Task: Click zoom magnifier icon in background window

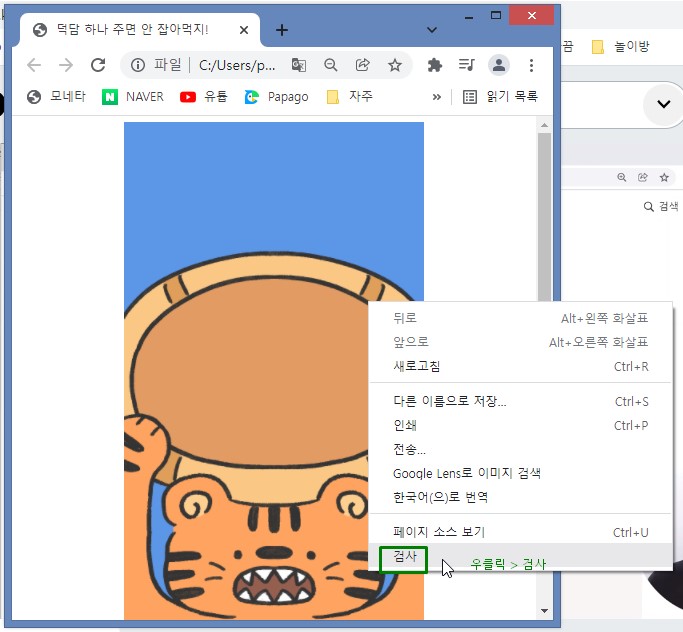Action: [622, 177]
